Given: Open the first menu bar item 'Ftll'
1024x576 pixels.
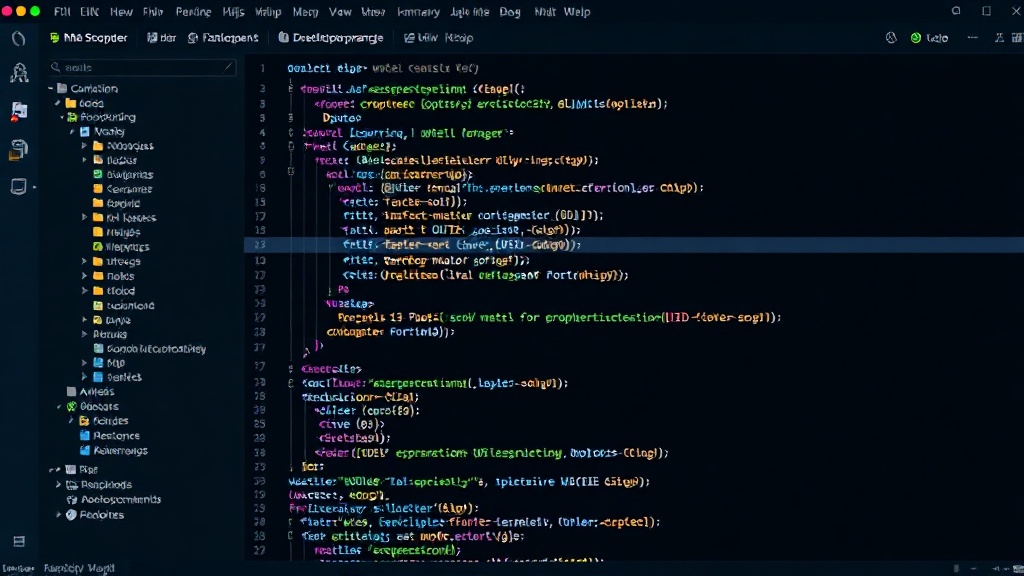Looking at the screenshot, I should (x=62, y=12).
